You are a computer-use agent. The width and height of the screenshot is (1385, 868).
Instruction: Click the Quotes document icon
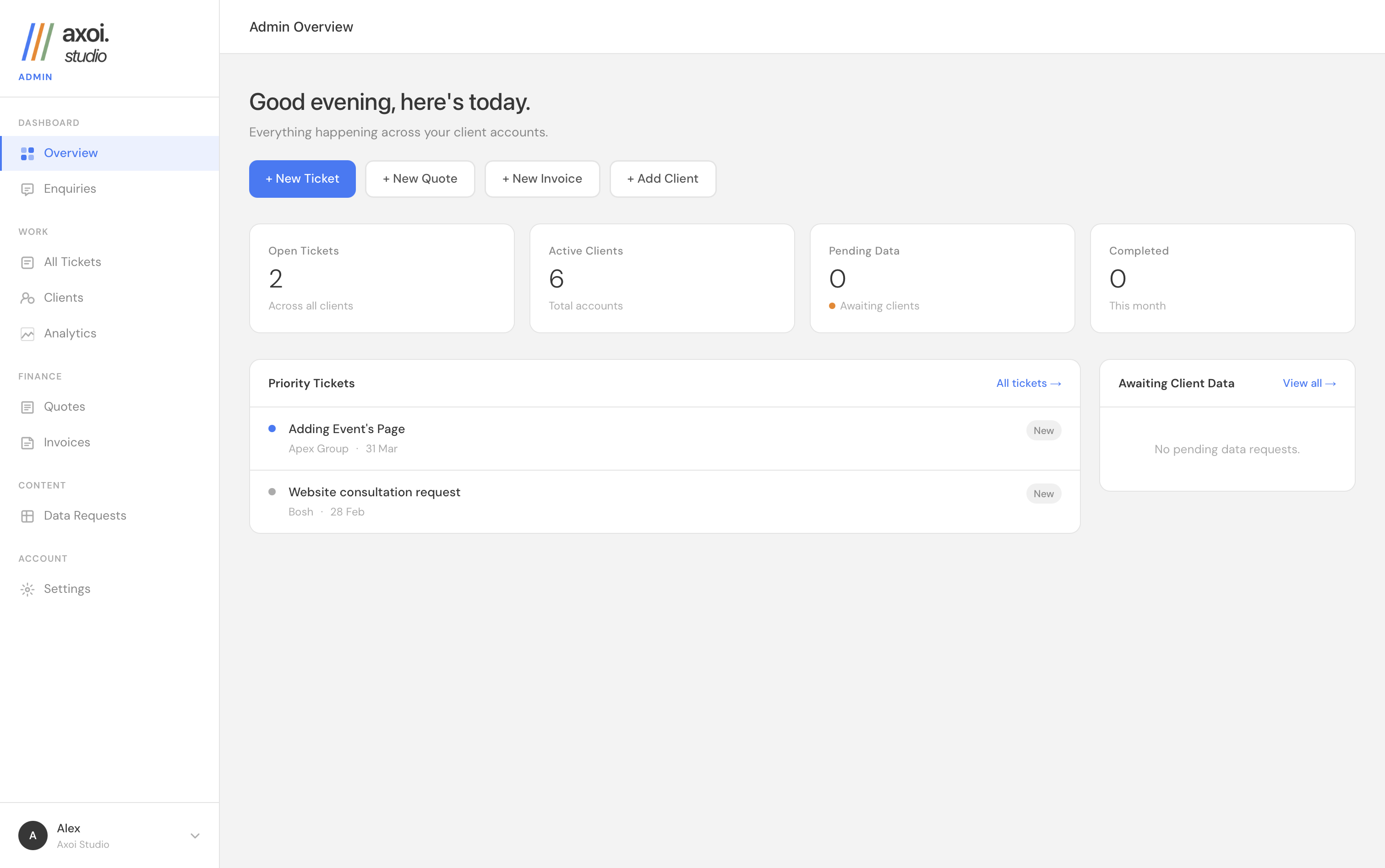pos(27,407)
